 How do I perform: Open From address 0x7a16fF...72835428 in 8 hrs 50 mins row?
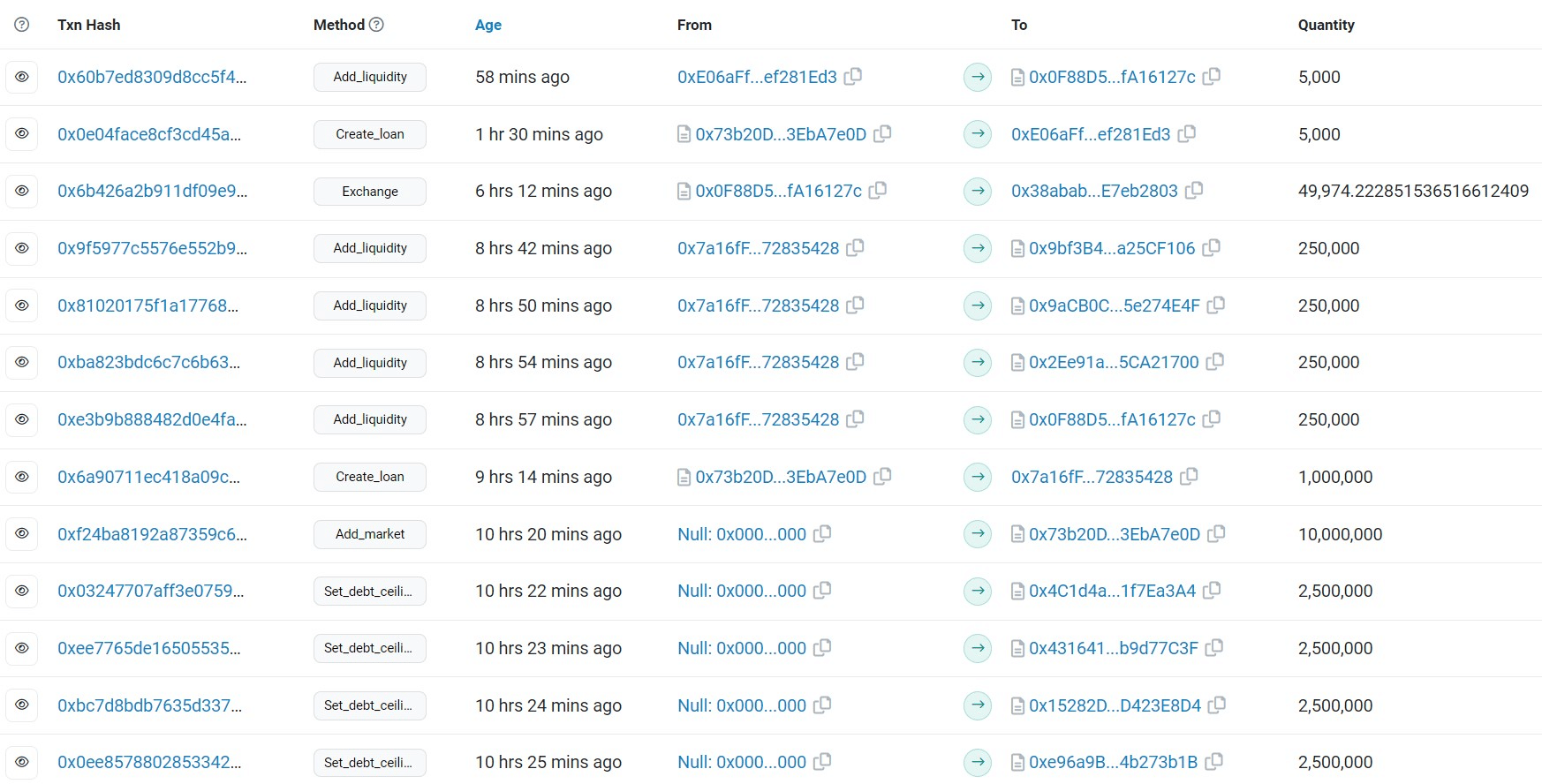point(758,305)
